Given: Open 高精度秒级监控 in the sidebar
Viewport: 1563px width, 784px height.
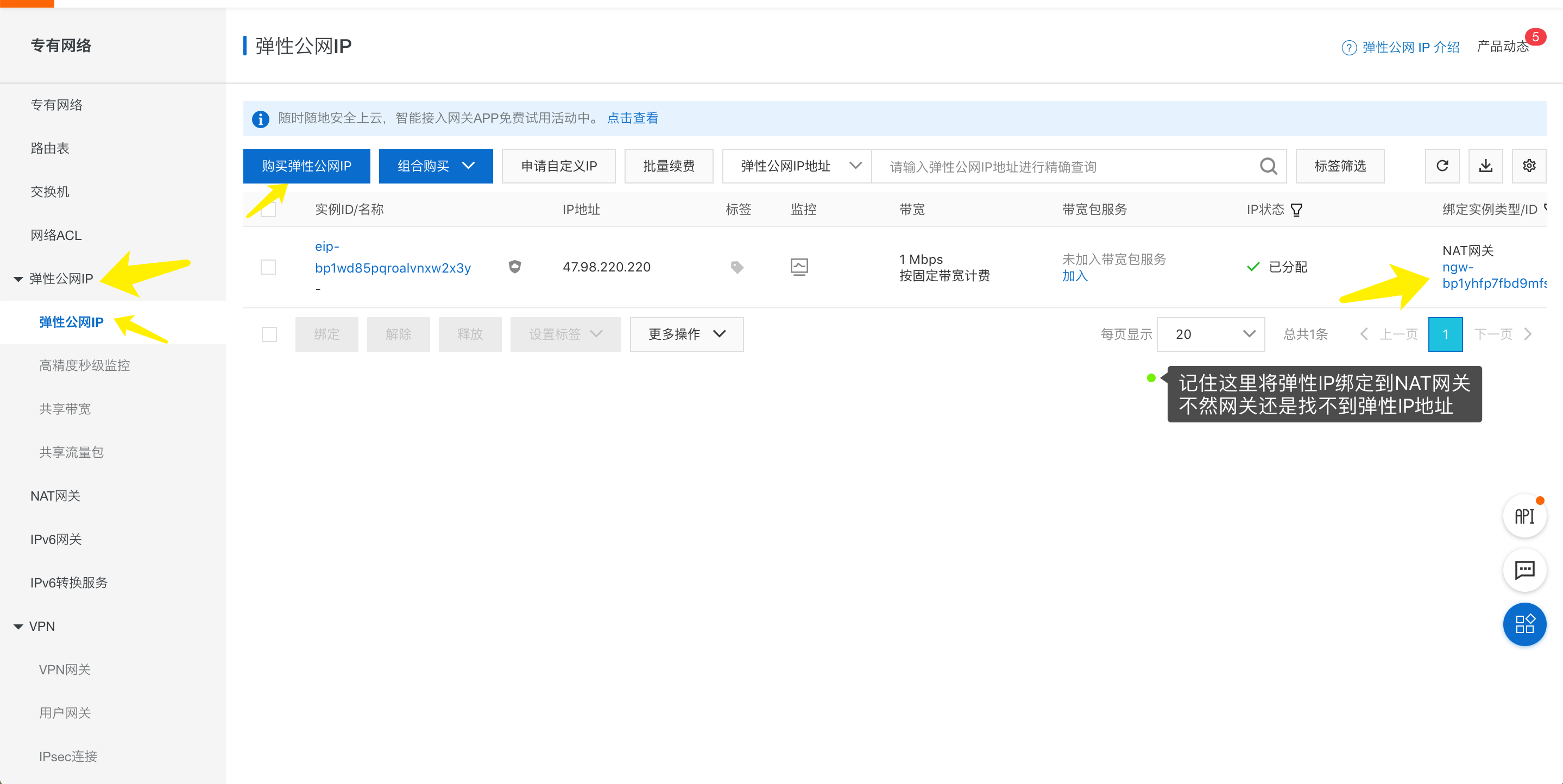Looking at the screenshot, I should click(84, 365).
